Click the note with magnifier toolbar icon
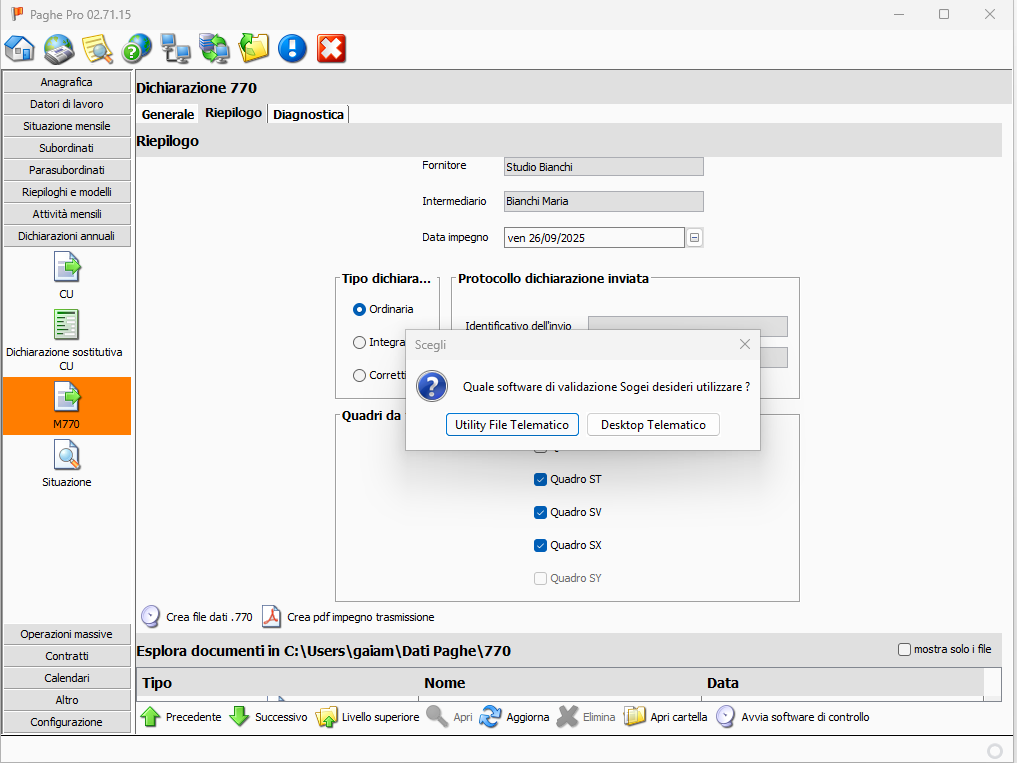 (x=97, y=48)
